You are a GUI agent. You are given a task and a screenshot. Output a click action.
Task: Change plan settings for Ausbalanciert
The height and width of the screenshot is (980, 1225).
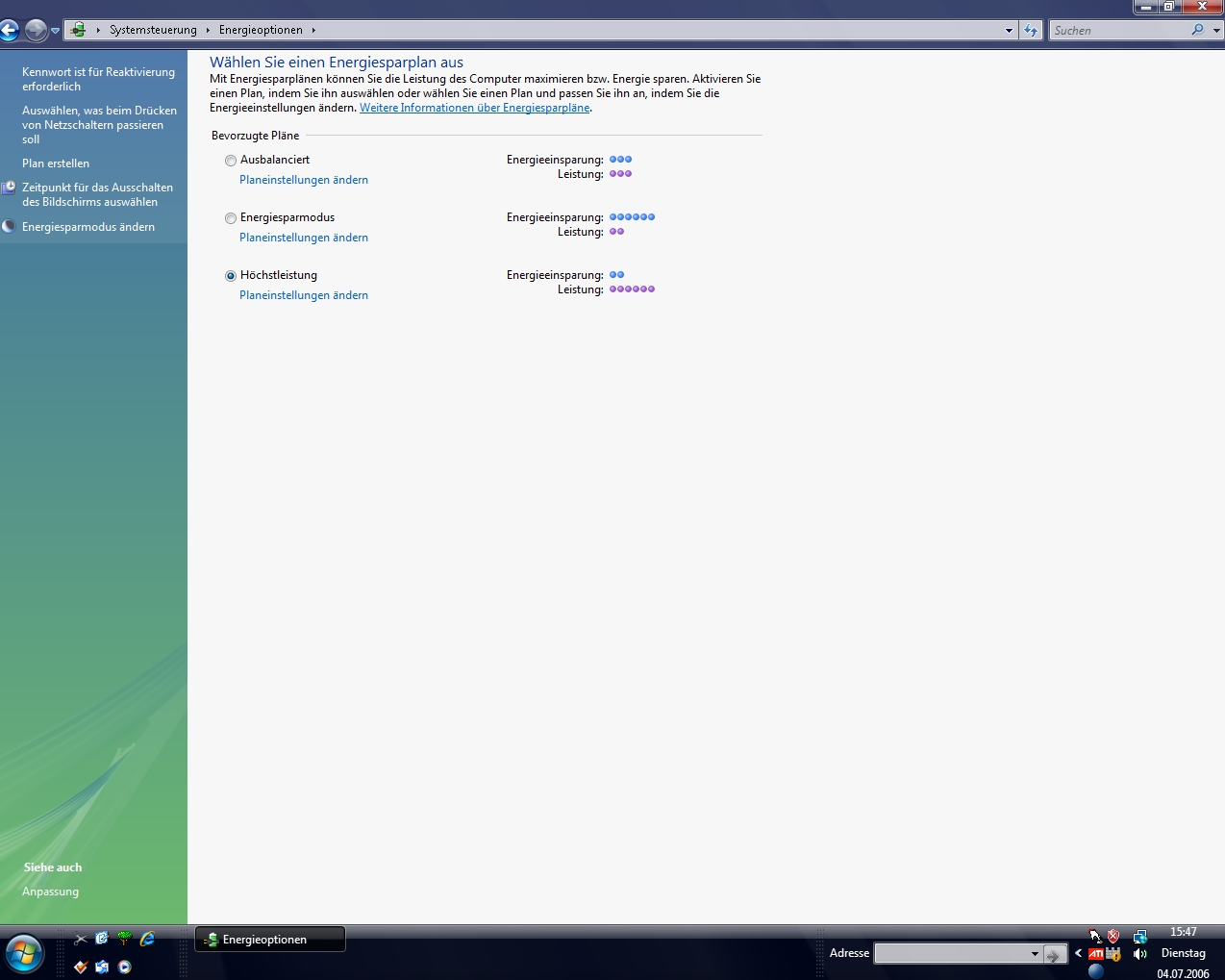pos(304,180)
